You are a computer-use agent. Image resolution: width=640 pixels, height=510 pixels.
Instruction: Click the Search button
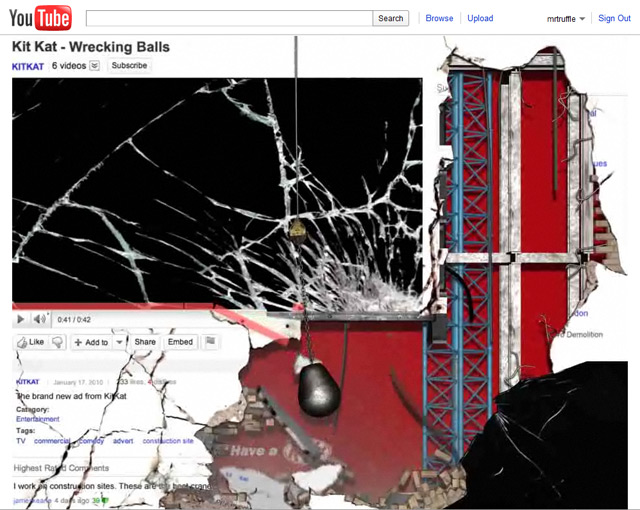pyautogui.click(x=391, y=18)
